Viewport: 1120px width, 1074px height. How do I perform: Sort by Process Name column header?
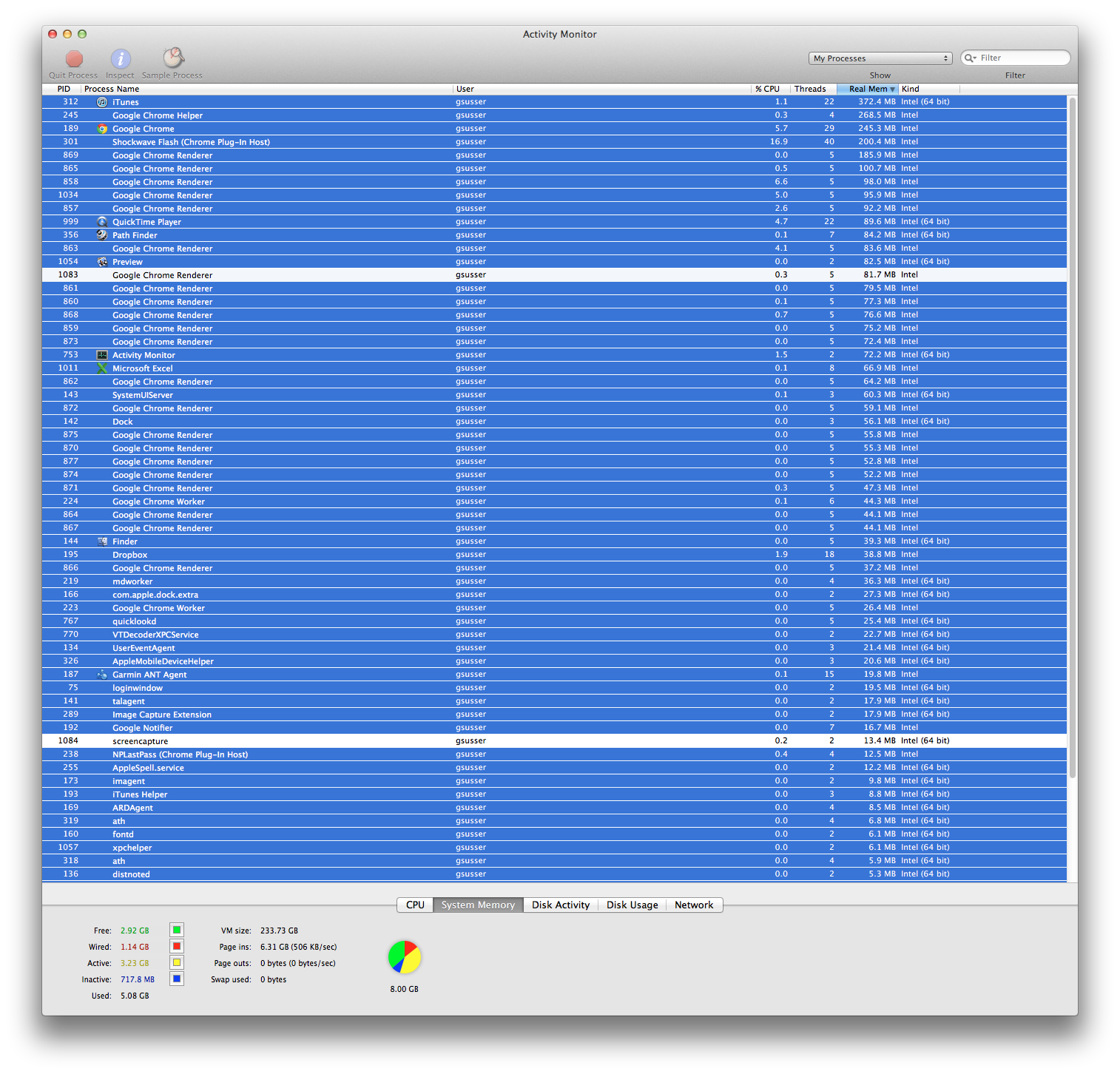(266, 89)
